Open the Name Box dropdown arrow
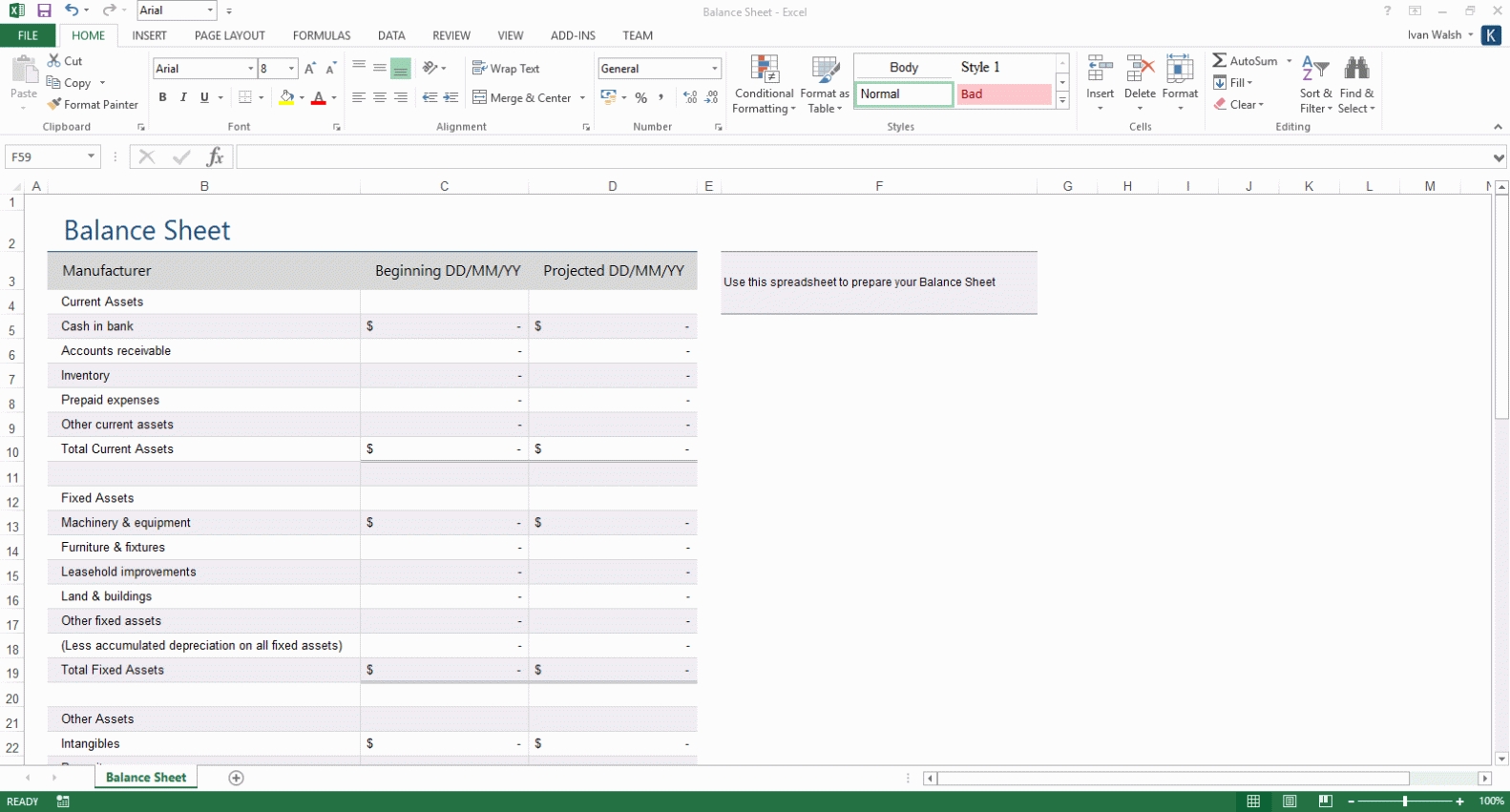1510x812 pixels. coord(92,157)
